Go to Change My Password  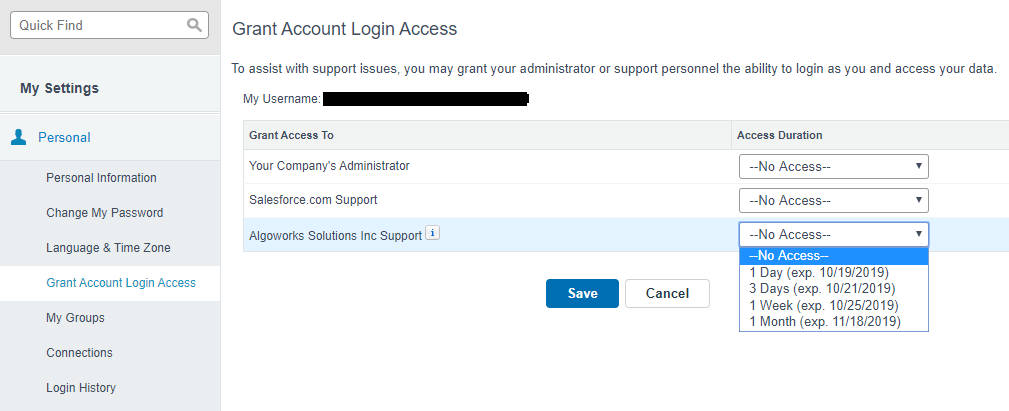(104, 213)
